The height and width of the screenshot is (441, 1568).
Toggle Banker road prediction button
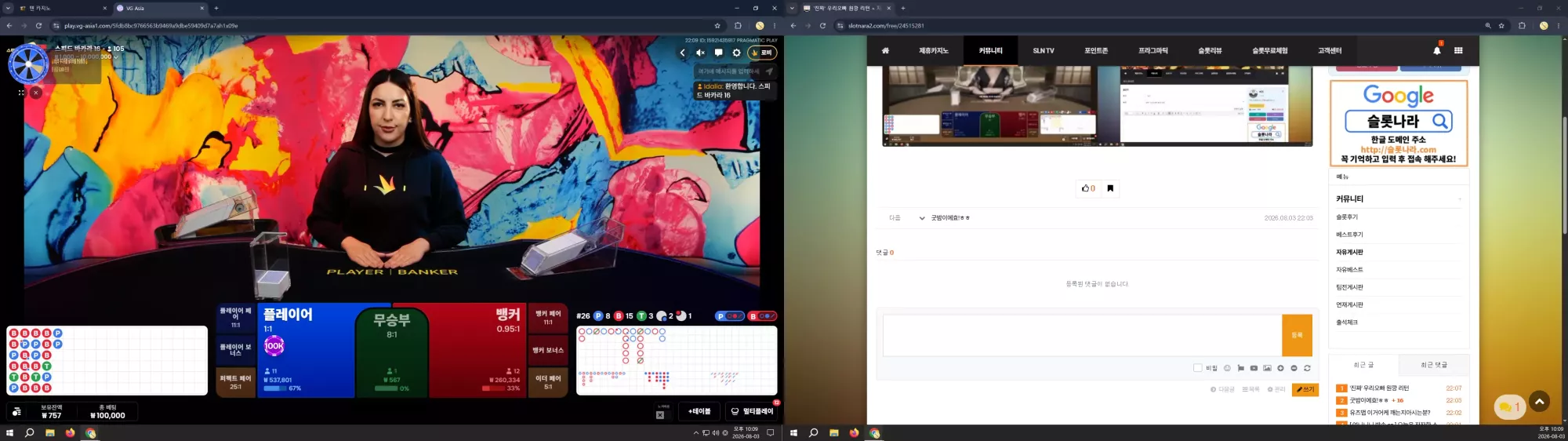(x=762, y=316)
